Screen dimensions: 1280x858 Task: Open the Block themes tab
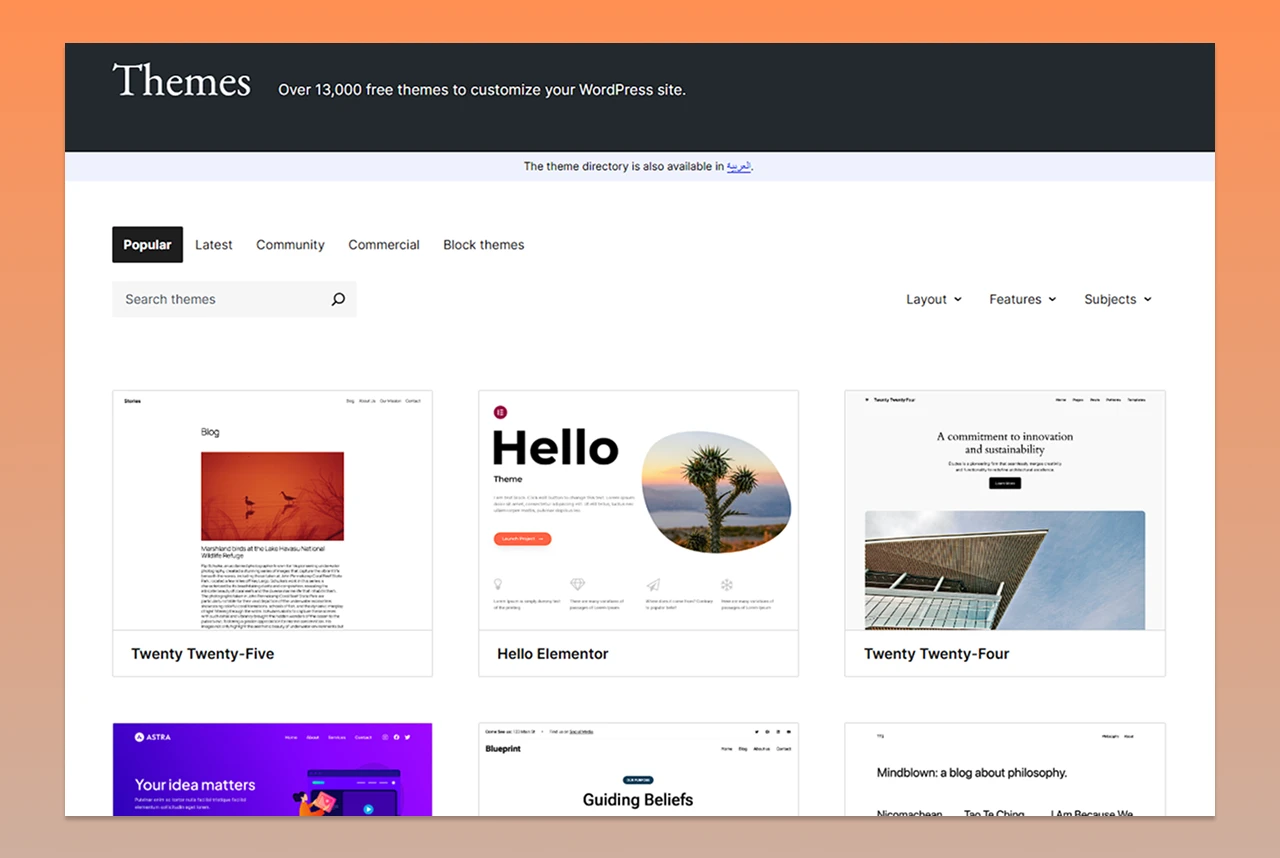click(484, 245)
